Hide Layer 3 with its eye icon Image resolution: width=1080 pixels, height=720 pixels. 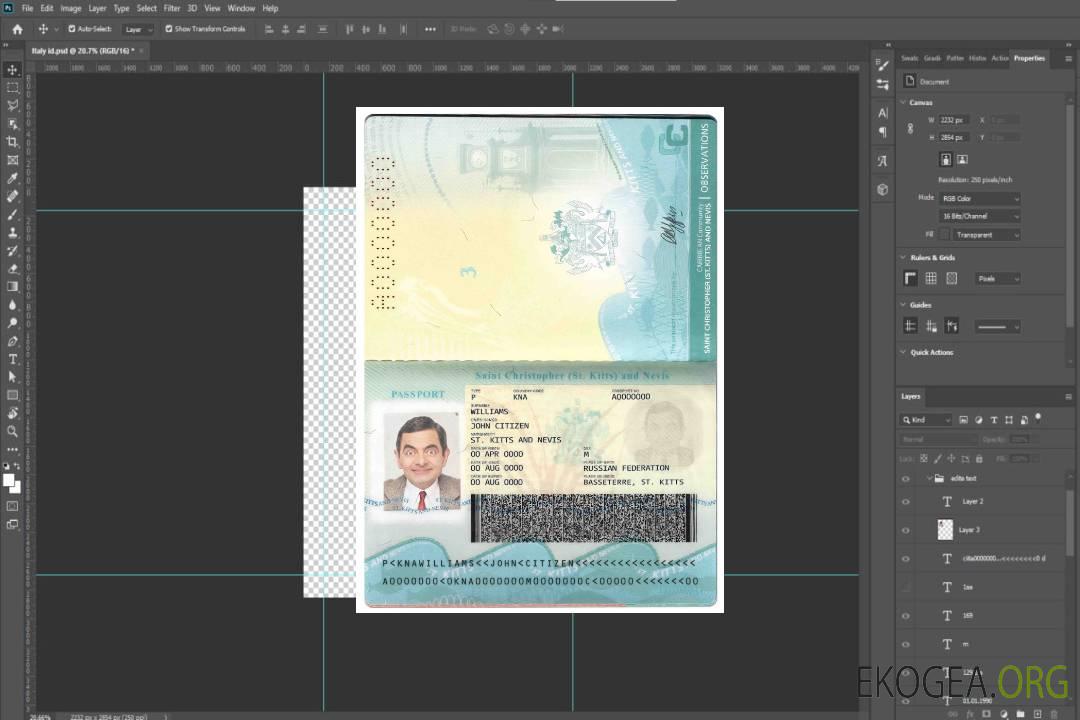[906, 531]
